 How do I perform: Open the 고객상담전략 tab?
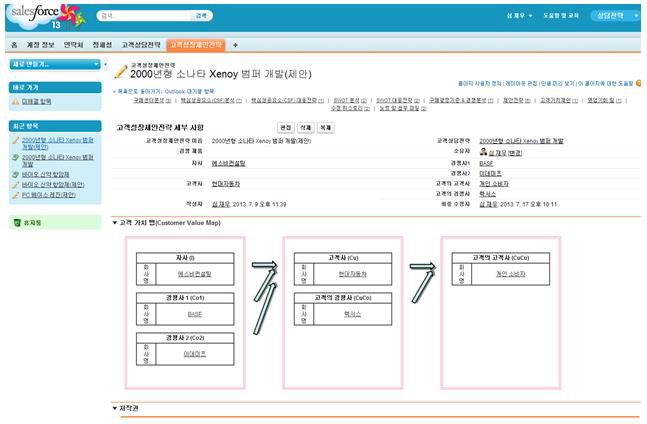[141, 45]
